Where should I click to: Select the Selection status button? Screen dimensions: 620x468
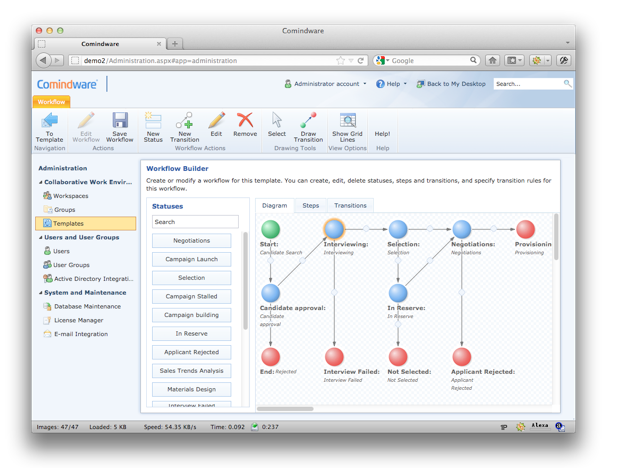point(192,277)
